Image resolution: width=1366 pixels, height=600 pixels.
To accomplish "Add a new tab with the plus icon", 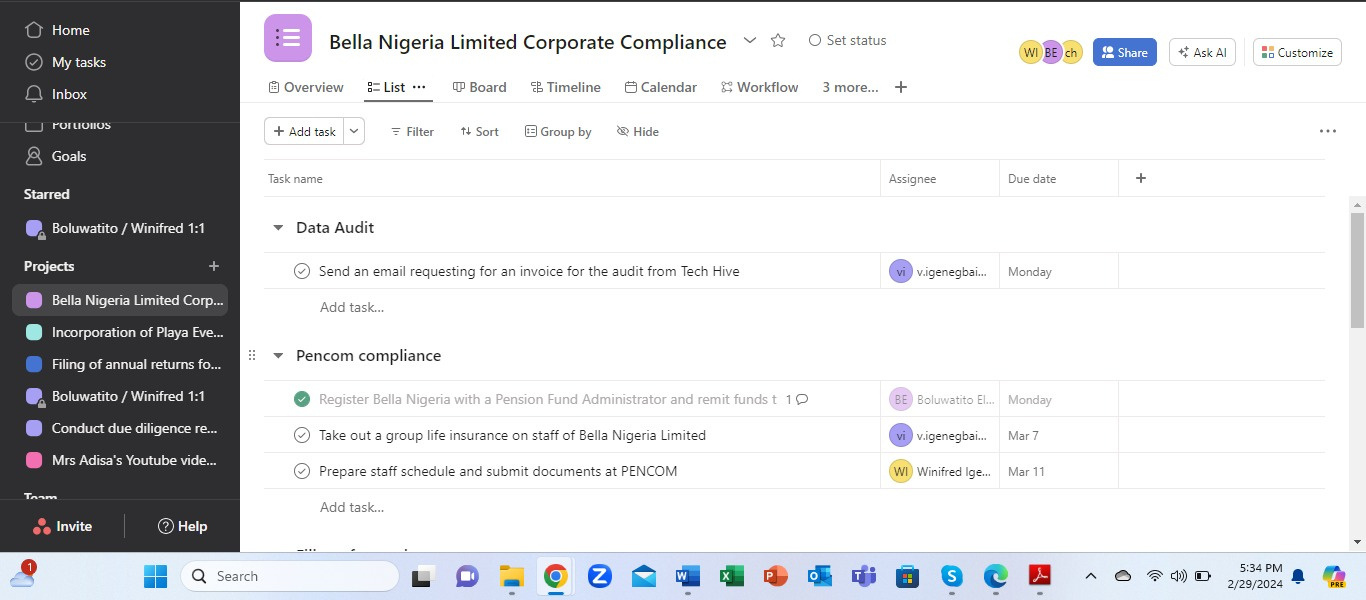I will coord(901,87).
